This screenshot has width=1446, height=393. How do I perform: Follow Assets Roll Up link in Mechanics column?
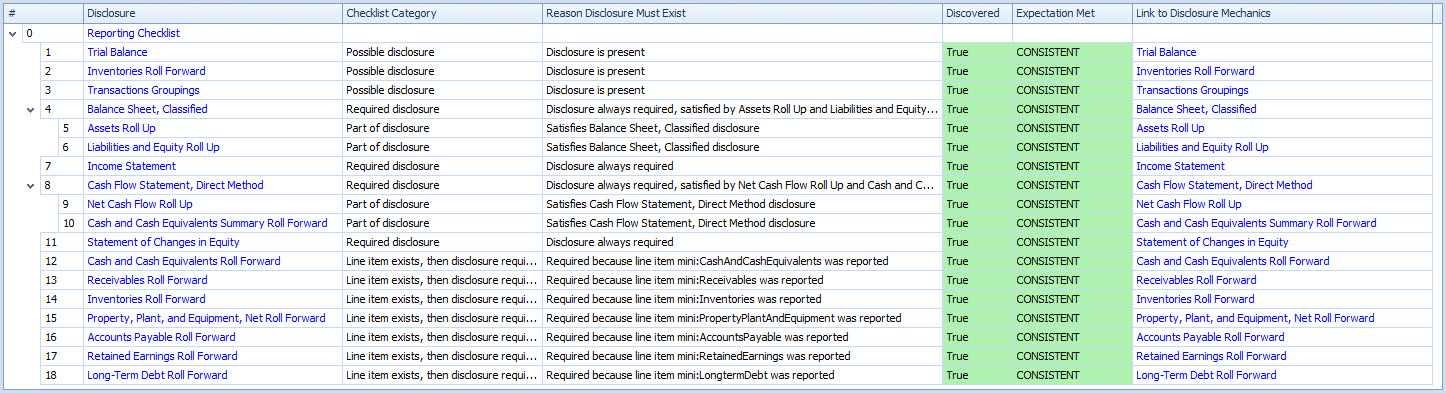point(1170,128)
